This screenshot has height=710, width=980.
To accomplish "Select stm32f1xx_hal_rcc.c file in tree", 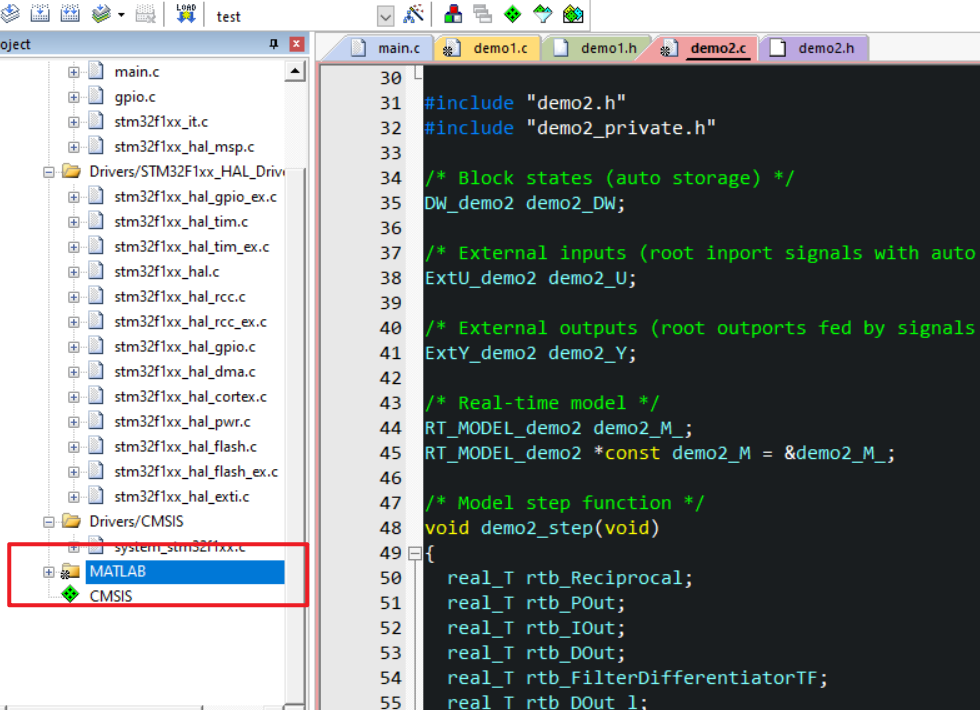I will [x=180, y=297].
